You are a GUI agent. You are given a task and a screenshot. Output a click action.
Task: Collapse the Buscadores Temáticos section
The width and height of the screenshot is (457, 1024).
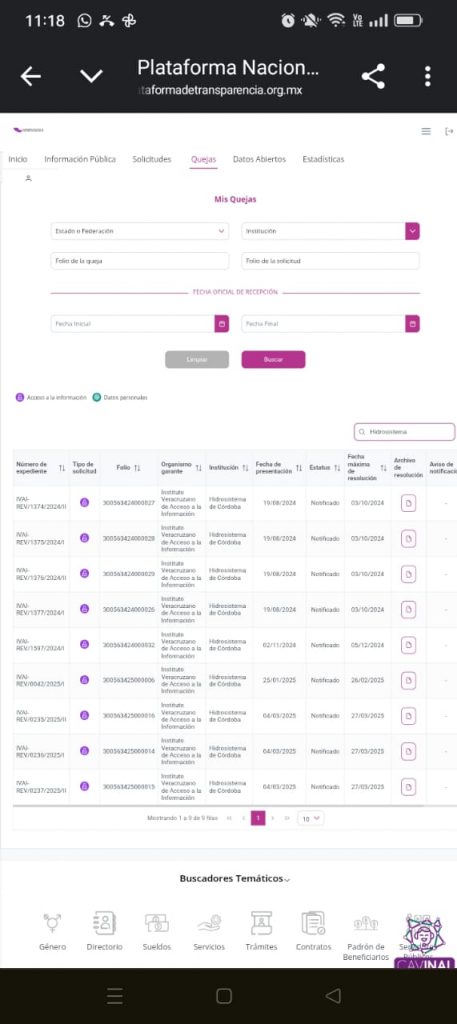[234, 879]
